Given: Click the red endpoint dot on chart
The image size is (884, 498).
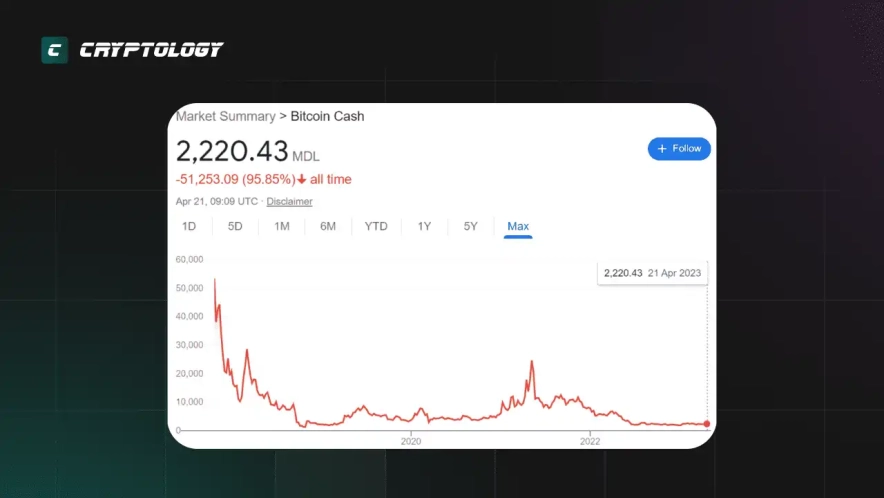Looking at the screenshot, I should (x=707, y=424).
